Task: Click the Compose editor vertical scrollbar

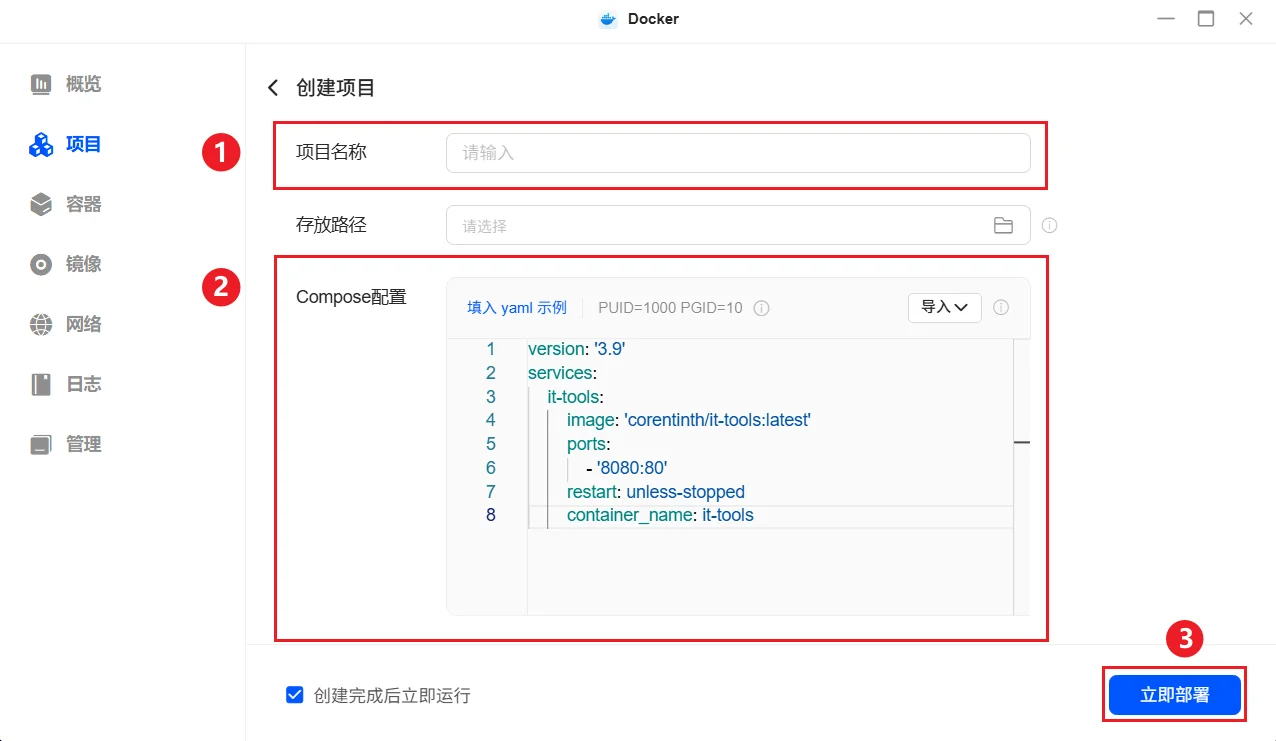Action: (x=1021, y=440)
